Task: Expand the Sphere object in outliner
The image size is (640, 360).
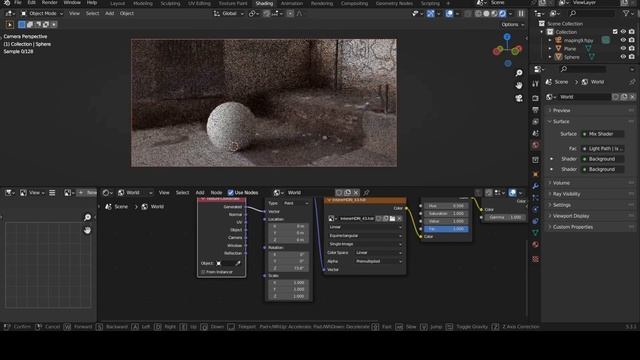Action: 550,57
